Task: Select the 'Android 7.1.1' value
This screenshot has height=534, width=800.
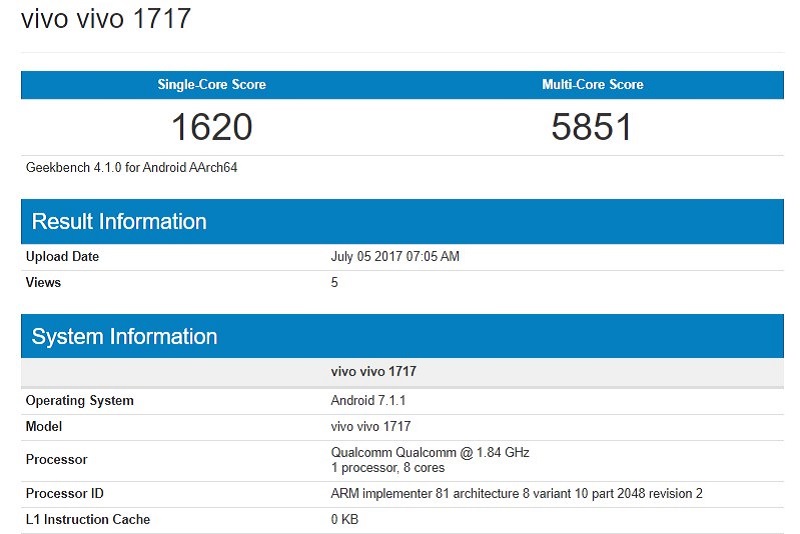Action: pos(368,400)
